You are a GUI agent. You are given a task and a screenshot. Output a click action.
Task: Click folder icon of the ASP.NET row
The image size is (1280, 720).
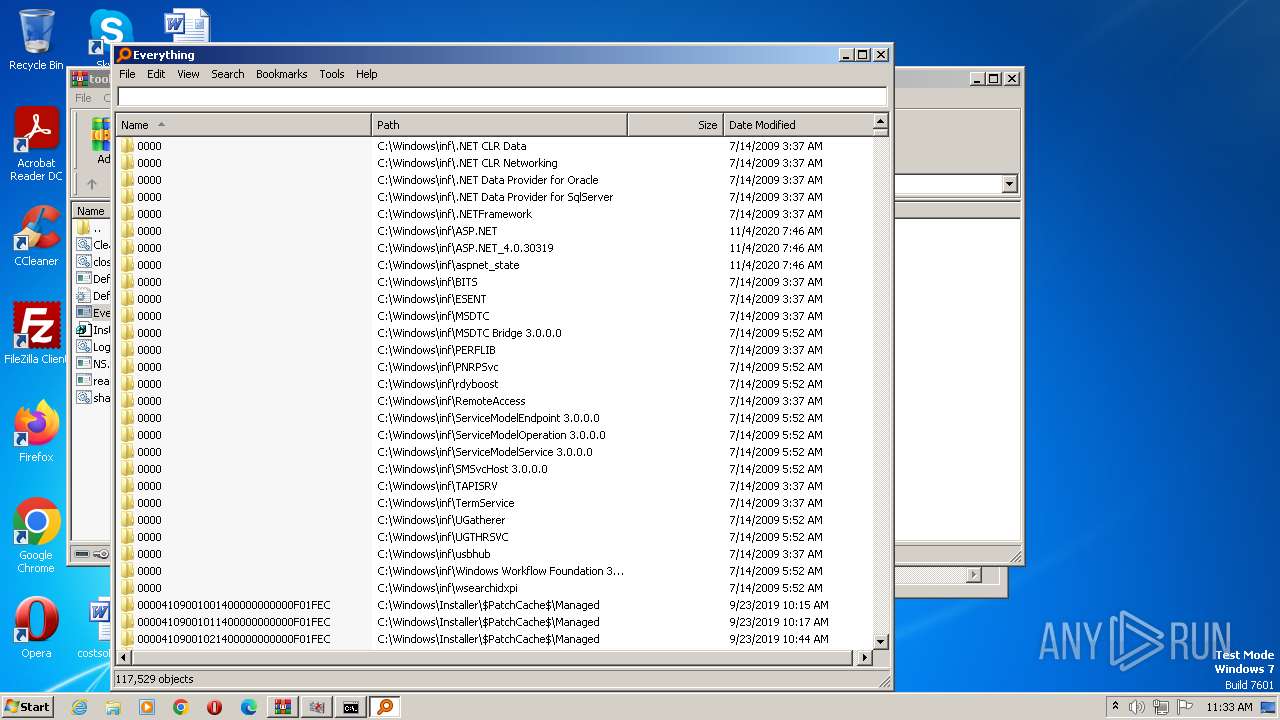click(127, 231)
